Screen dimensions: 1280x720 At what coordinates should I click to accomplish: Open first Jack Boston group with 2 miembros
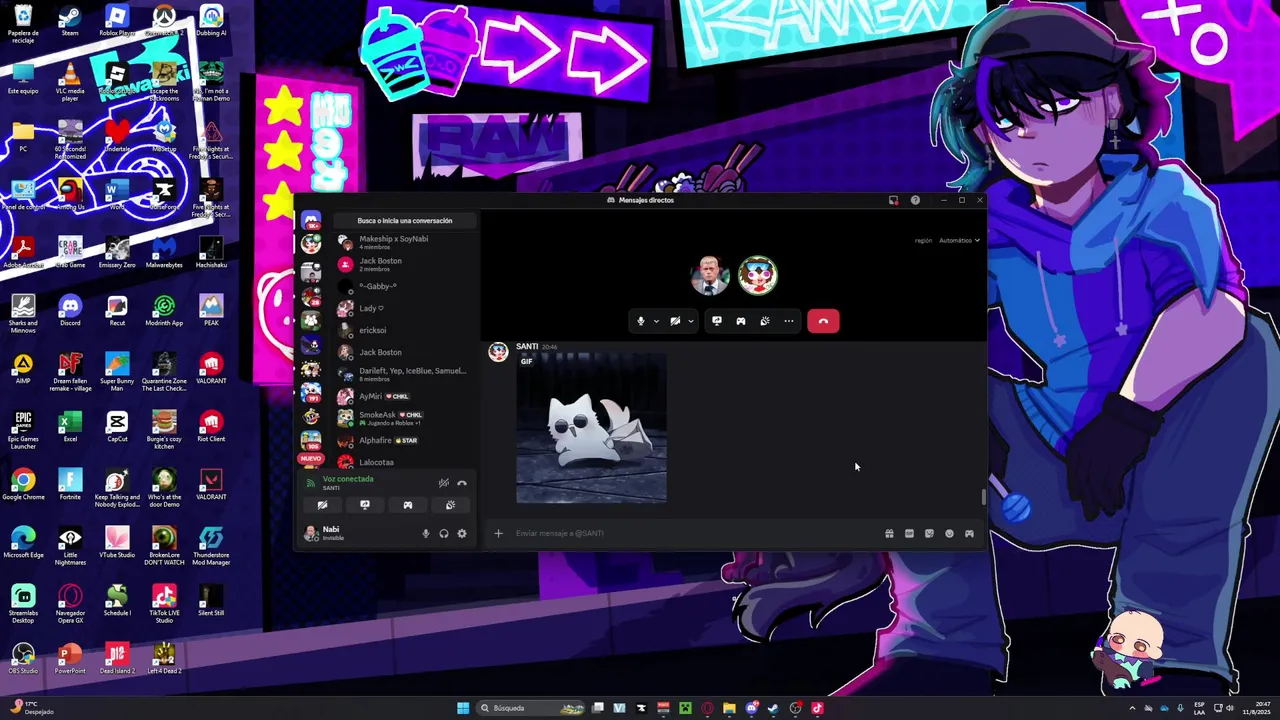404,264
